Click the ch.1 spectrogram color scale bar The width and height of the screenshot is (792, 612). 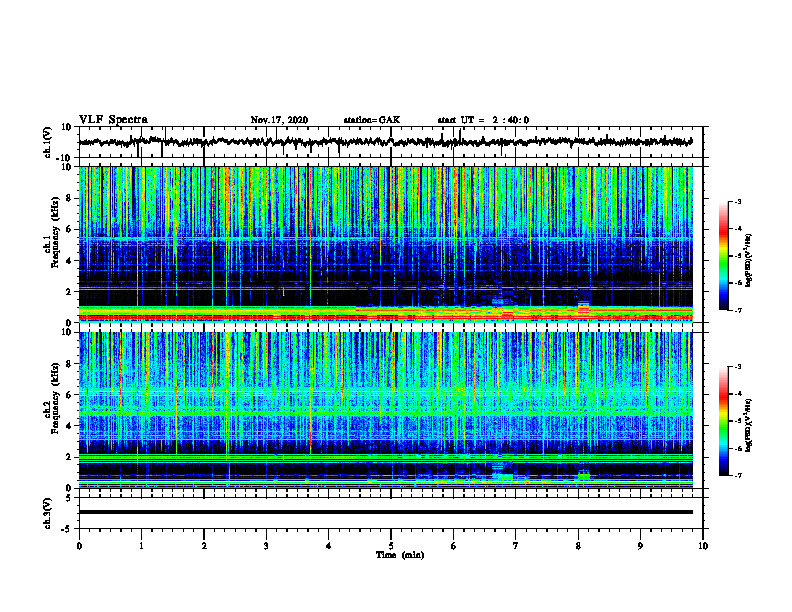723,256
